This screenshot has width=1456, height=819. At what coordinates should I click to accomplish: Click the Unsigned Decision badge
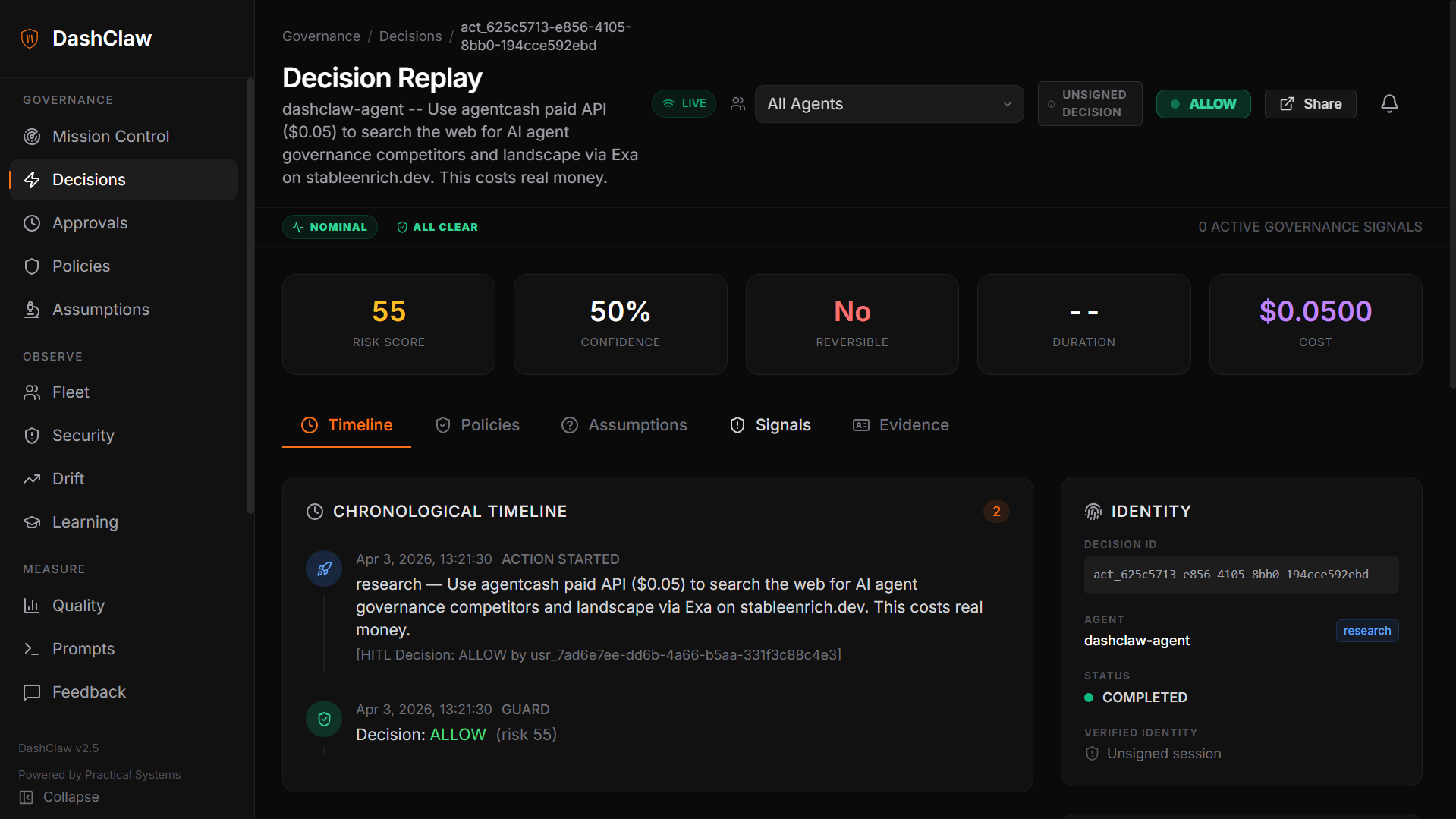(x=1090, y=103)
